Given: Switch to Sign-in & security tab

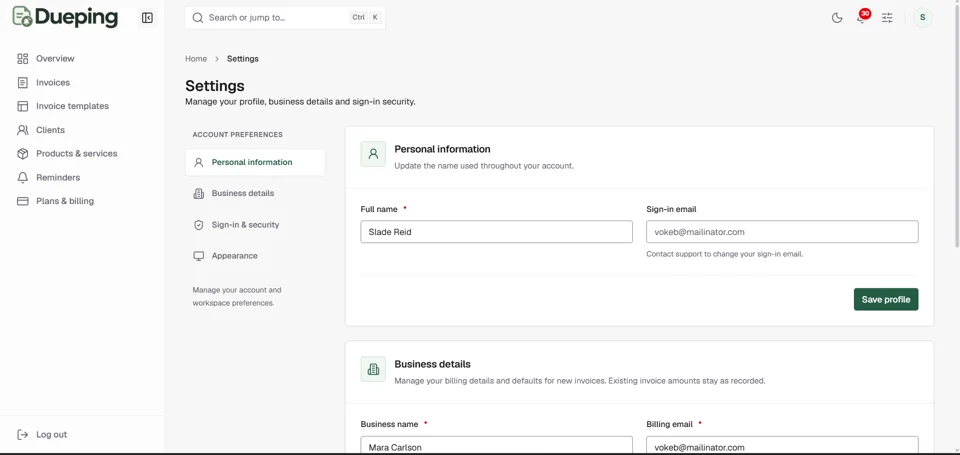Looking at the screenshot, I should [255, 225].
